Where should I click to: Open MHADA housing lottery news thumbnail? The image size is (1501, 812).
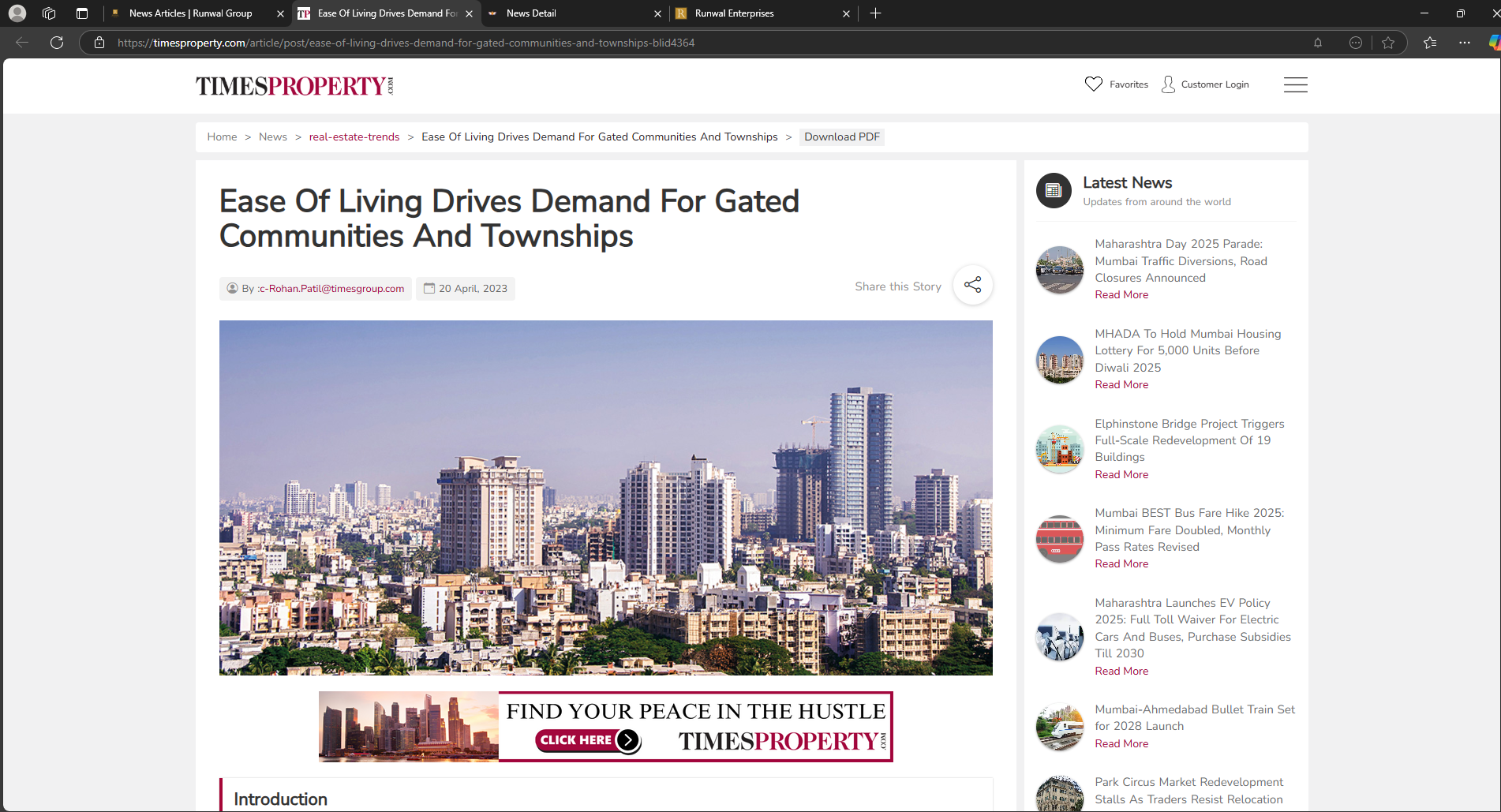click(1059, 360)
